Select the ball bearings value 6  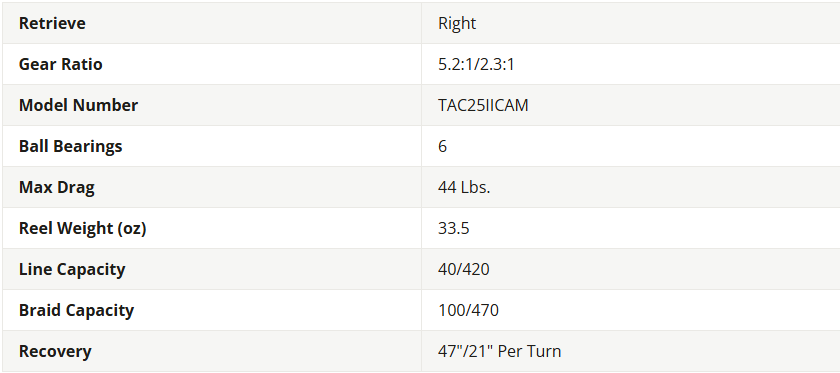(x=442, y=146)
